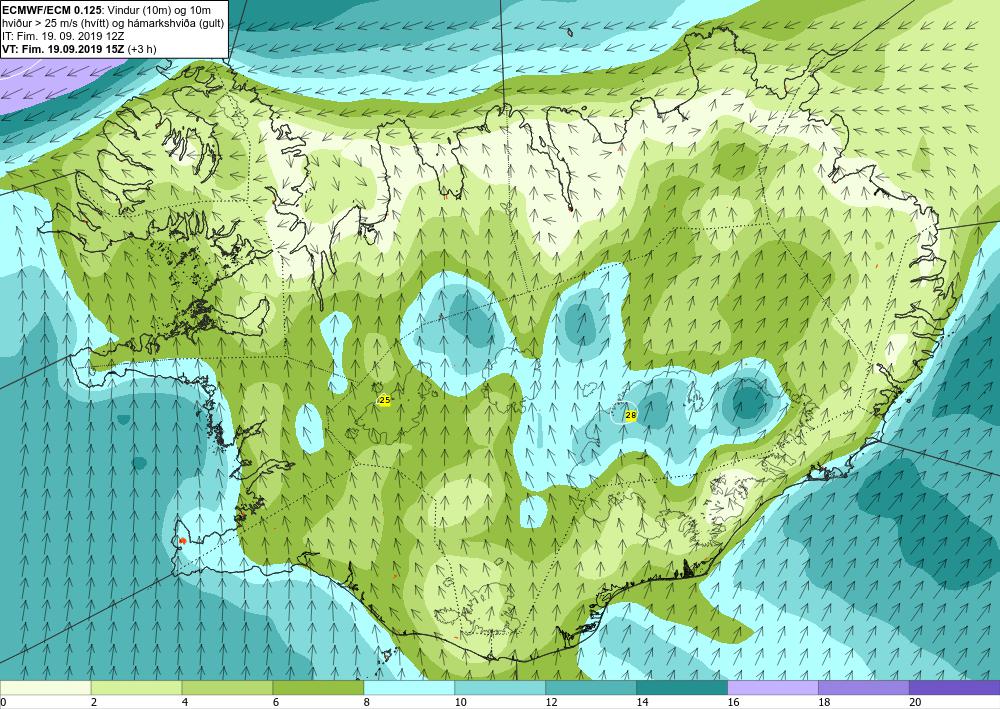Click the legend scale label "8"
Viewport: 1000px width, 709px height.
click(367, 702)
